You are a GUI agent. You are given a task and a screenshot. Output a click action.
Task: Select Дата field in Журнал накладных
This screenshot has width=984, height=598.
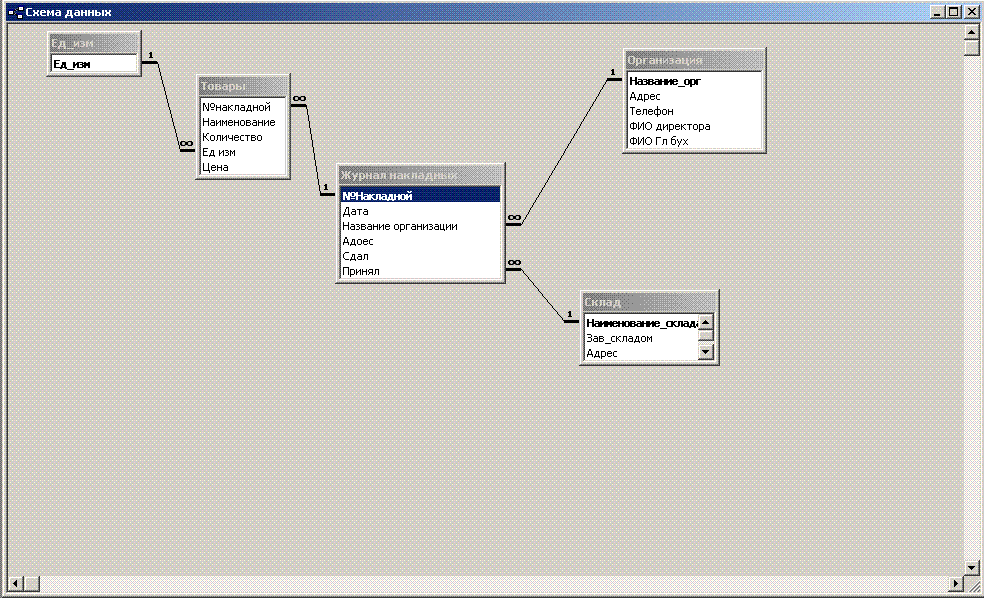click(420, 211)
